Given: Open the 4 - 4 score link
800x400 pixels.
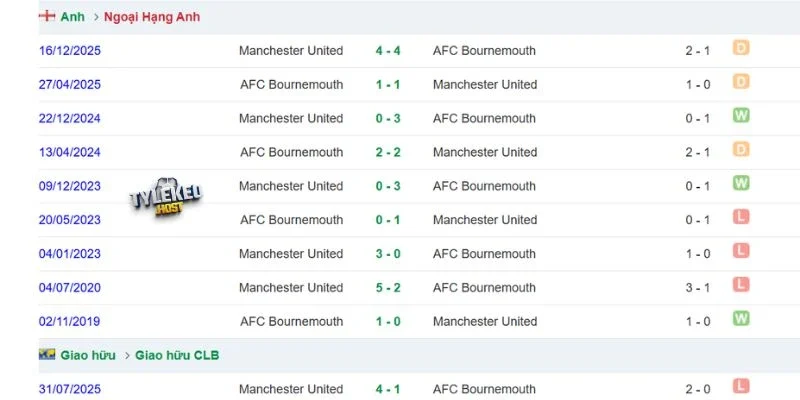Looking at the screenshot, I should coord(388,51).
